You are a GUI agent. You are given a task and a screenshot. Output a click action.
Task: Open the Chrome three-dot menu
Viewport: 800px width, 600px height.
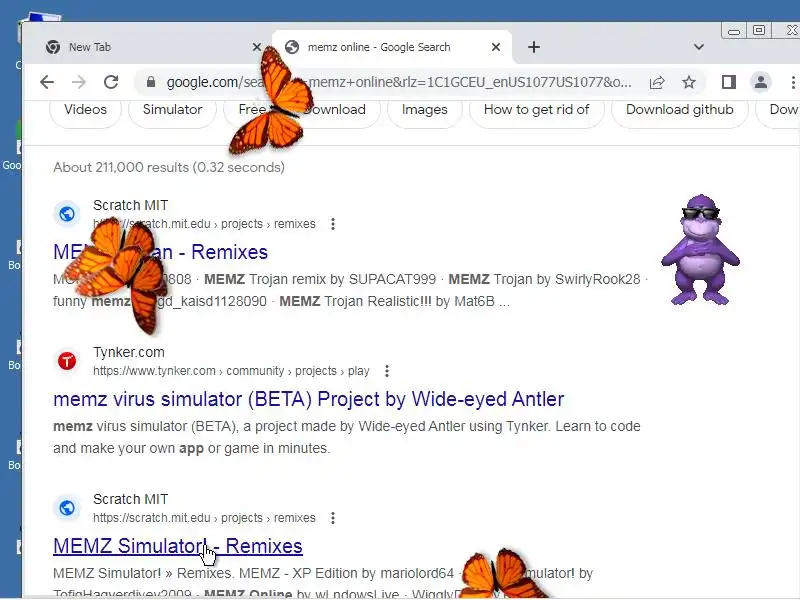tap(792, 82)
